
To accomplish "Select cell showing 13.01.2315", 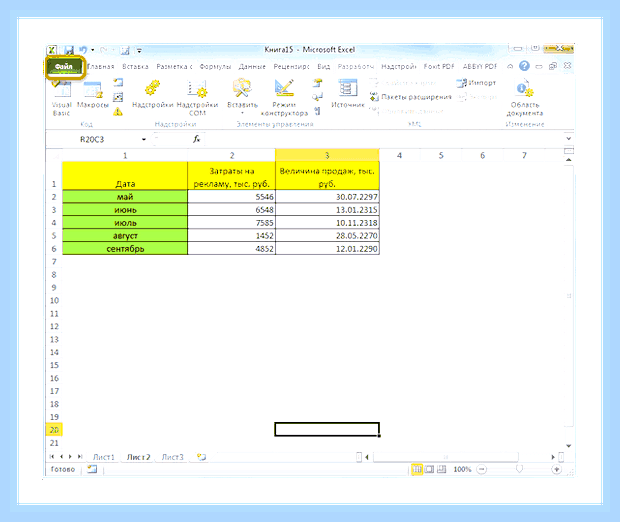I will (327, 210).
